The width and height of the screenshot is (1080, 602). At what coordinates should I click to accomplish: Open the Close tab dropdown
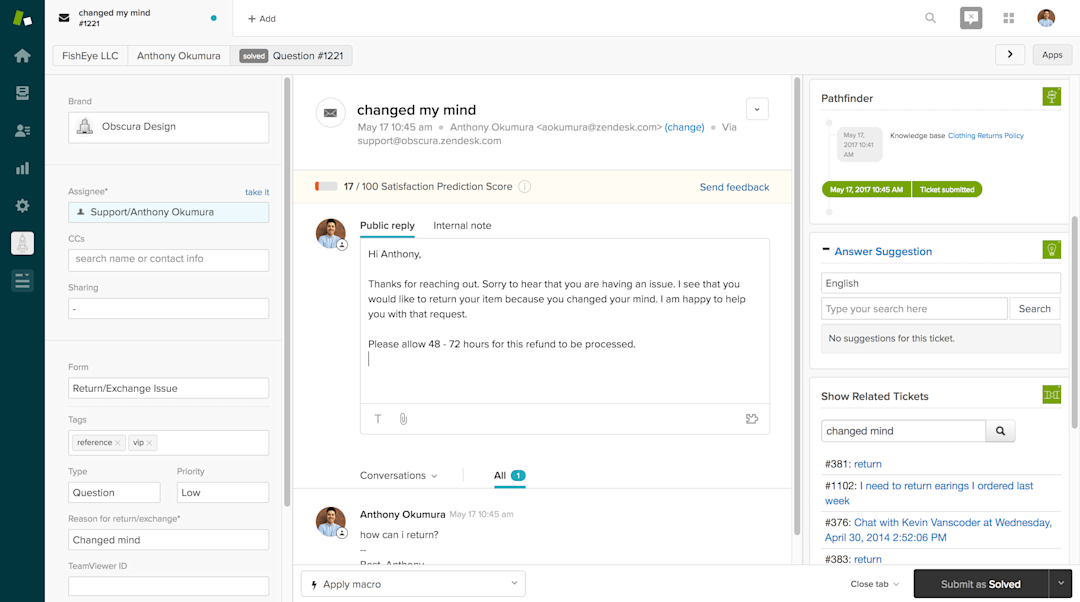pos(875,584)
